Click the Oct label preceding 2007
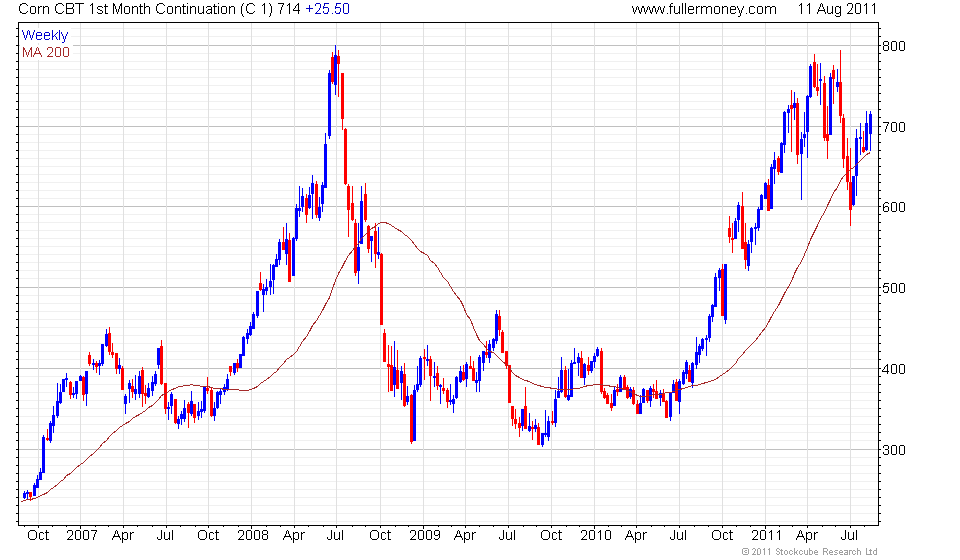 (x=38, y=536)
